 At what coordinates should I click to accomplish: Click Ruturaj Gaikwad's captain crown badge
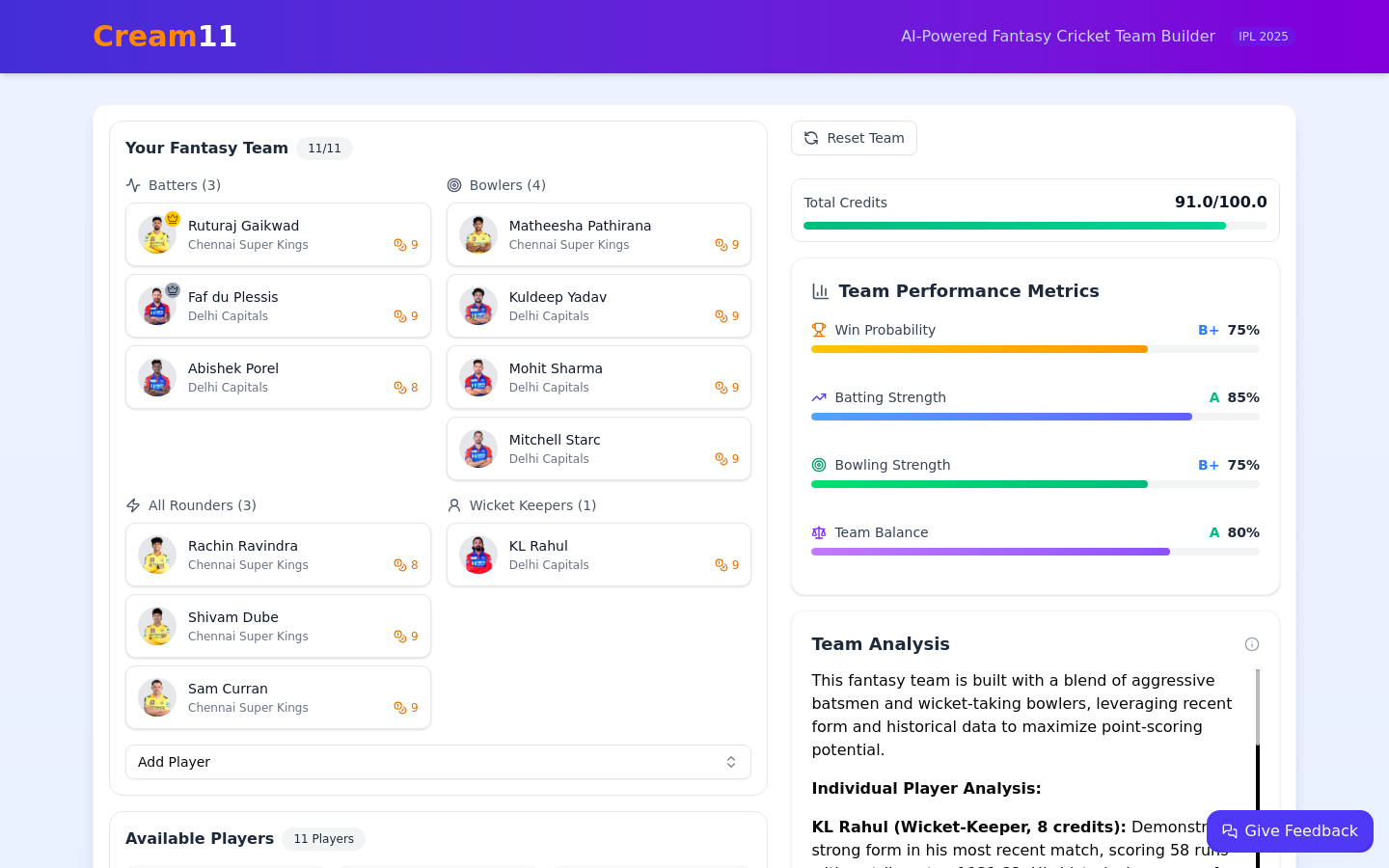pyautogui.click(x=173, y=219)
